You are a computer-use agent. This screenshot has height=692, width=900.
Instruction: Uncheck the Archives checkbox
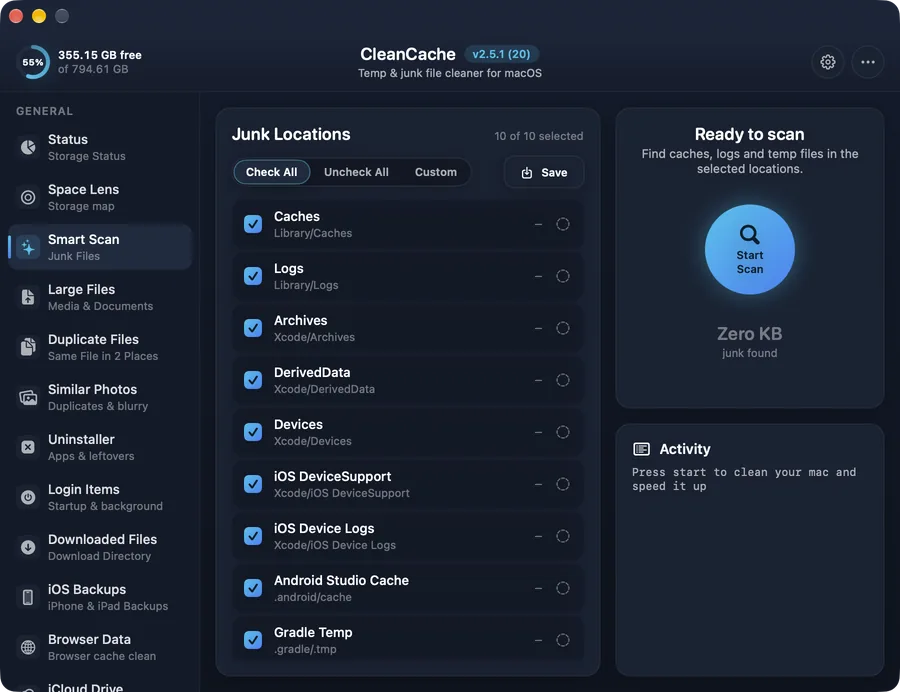(x=253, y=328)
